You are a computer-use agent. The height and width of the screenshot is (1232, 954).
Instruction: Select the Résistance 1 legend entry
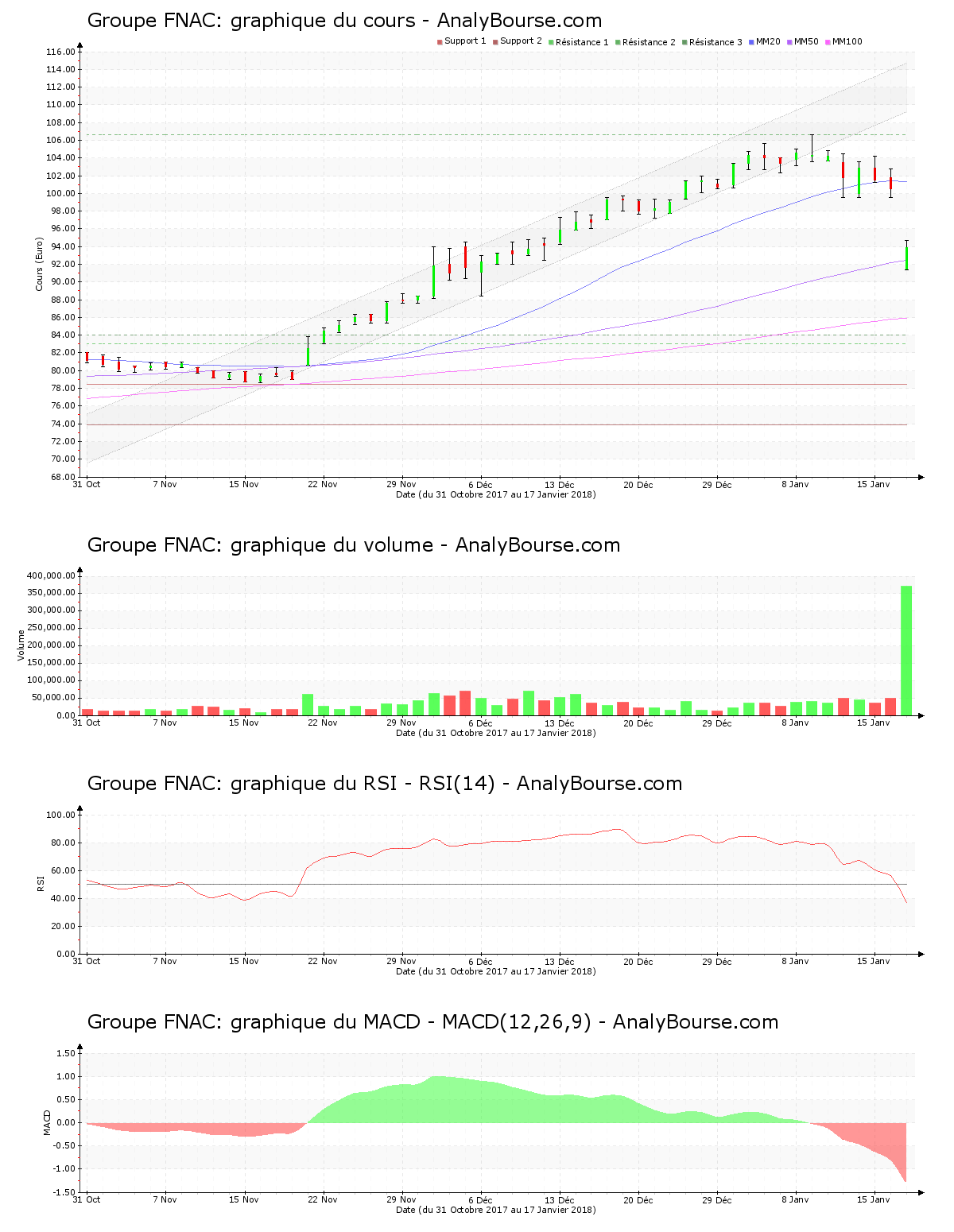(578, 41)
